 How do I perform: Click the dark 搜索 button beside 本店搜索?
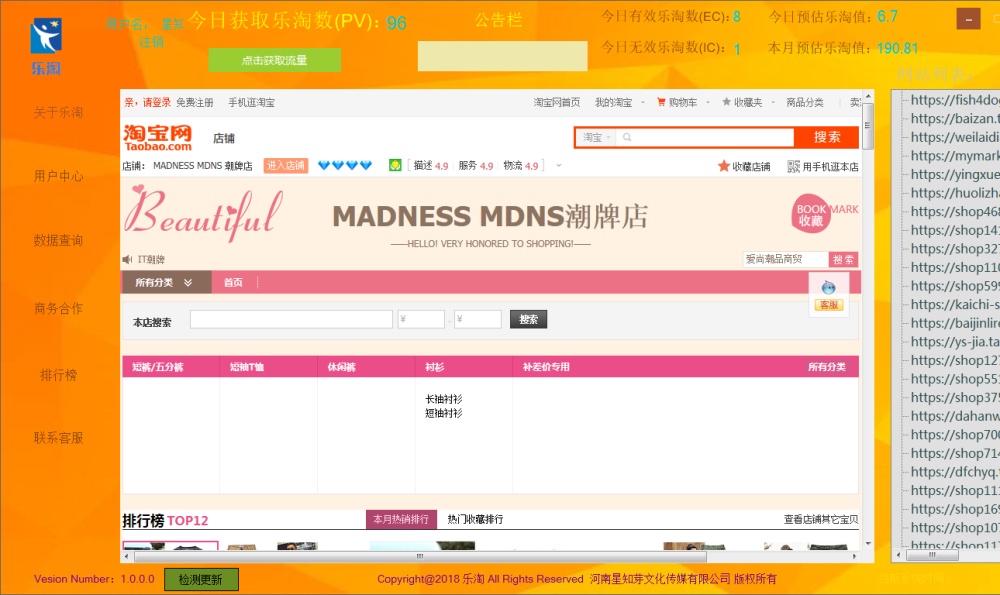[528, 320]
